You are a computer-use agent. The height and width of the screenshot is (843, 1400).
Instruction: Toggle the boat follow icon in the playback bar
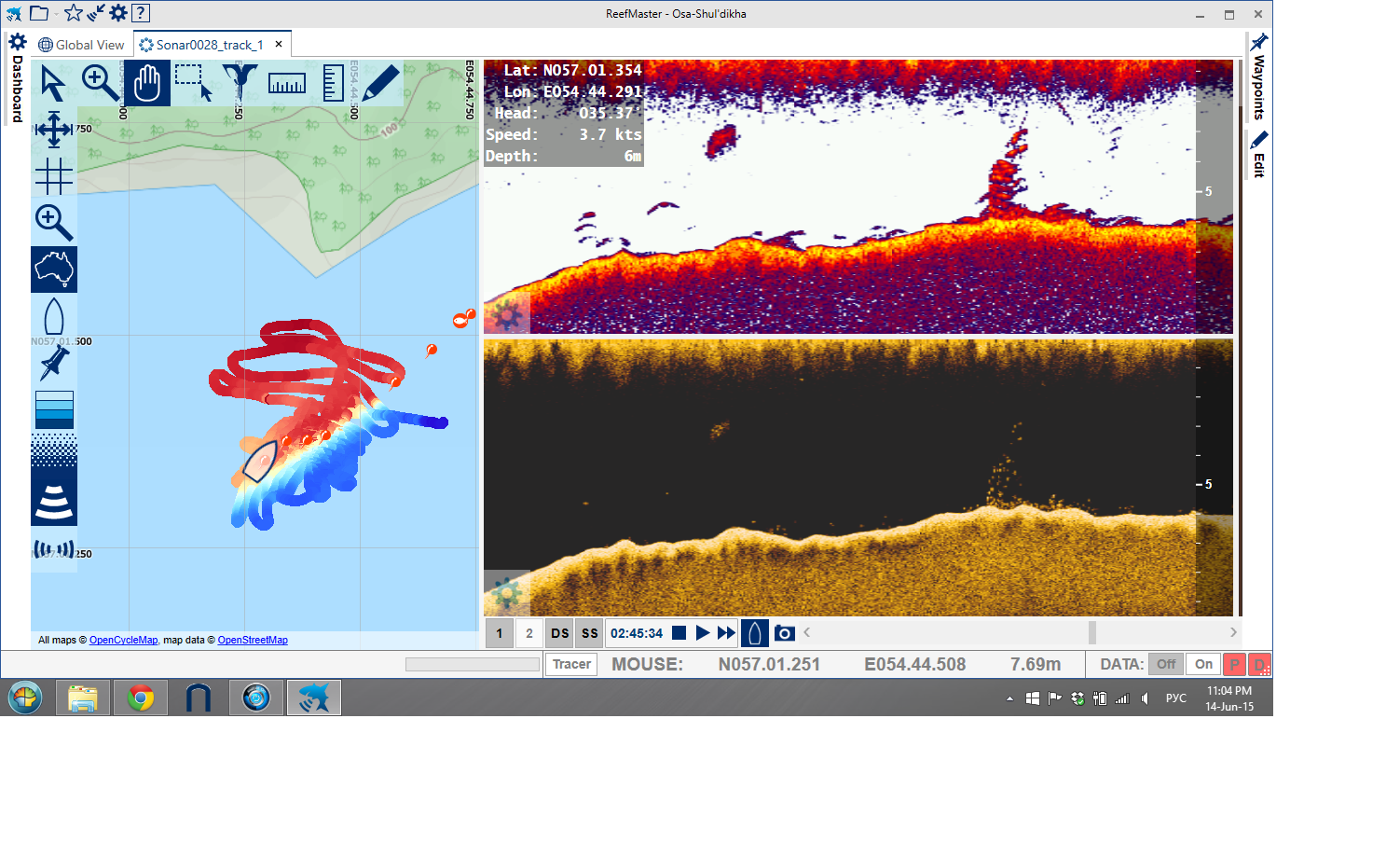click(755, 633)
